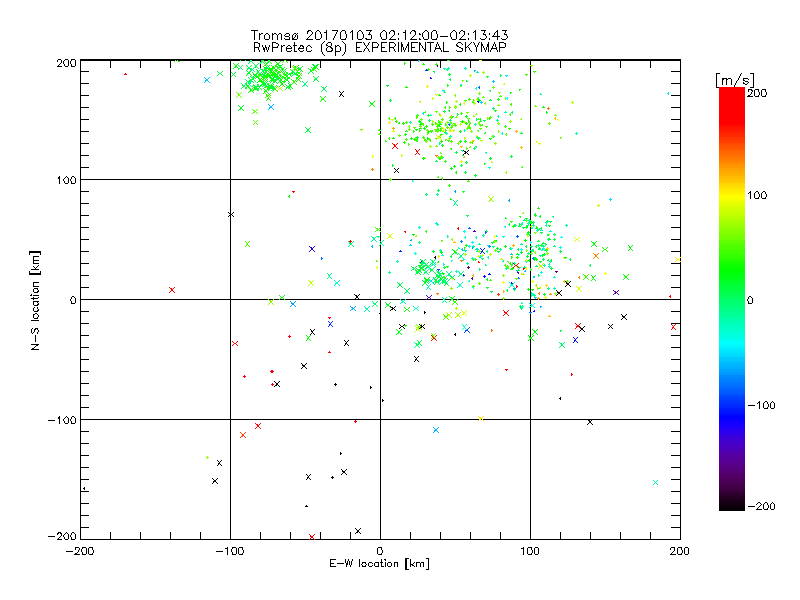Click the x-axis tick label '100'
The width and height of the screenshot is (800, 600).
[530, 551]
